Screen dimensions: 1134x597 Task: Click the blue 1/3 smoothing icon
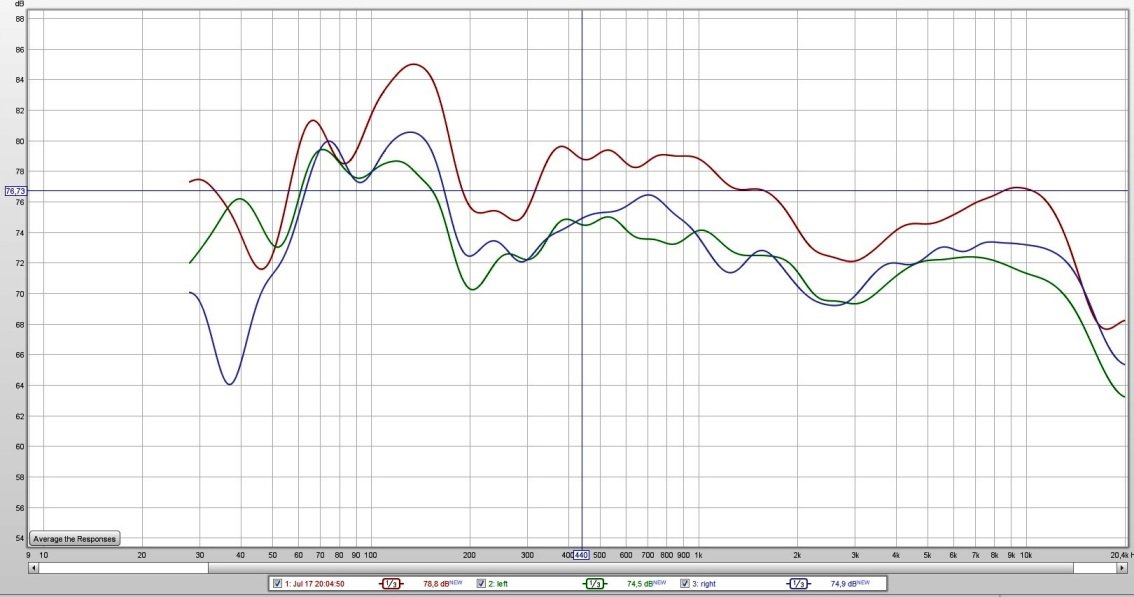(x=798, y=584)
